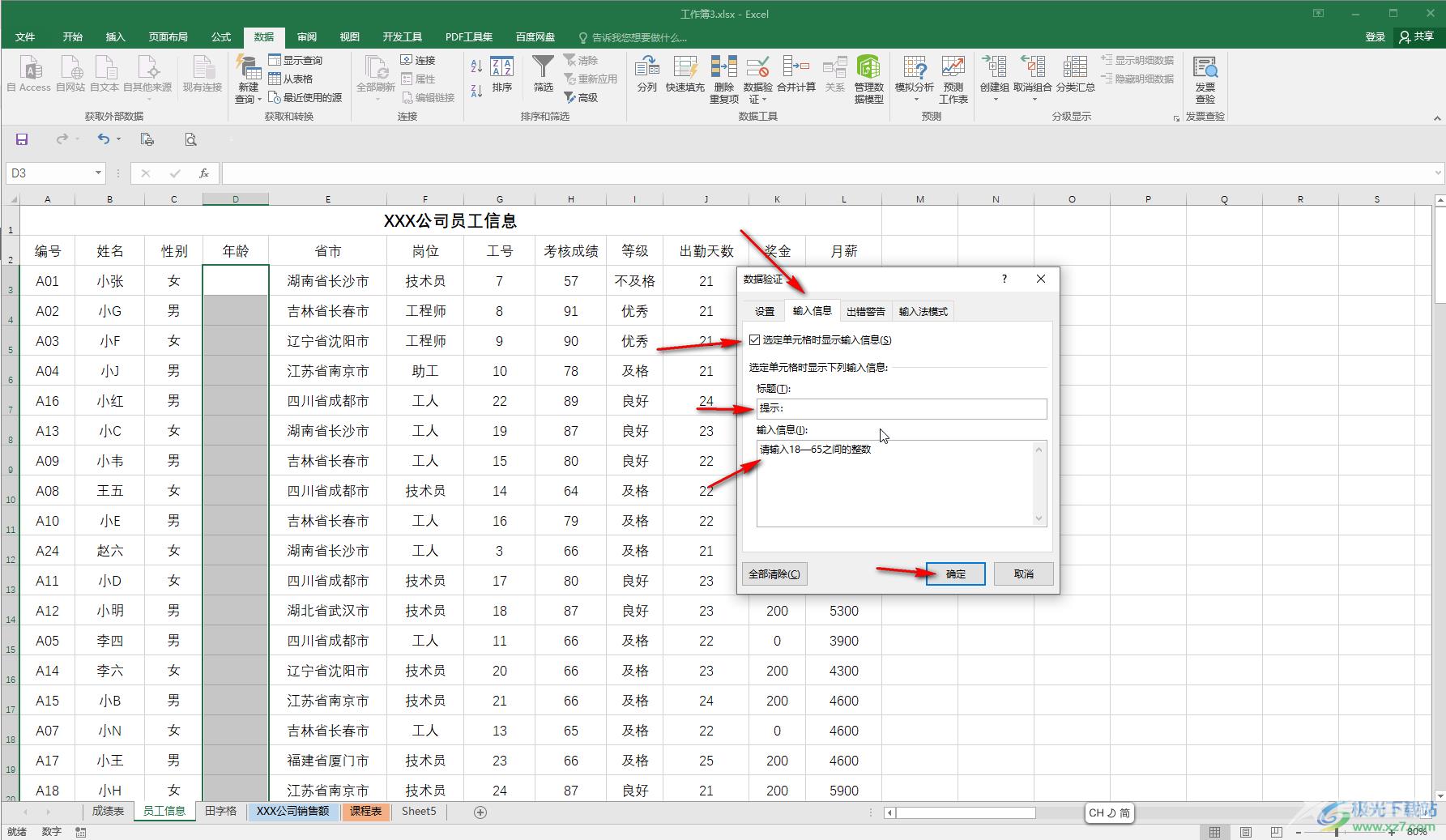This screenshot has height=840, width=1446.
Task: Click the dialog help question mark
Action: [x=1005, y=279]
